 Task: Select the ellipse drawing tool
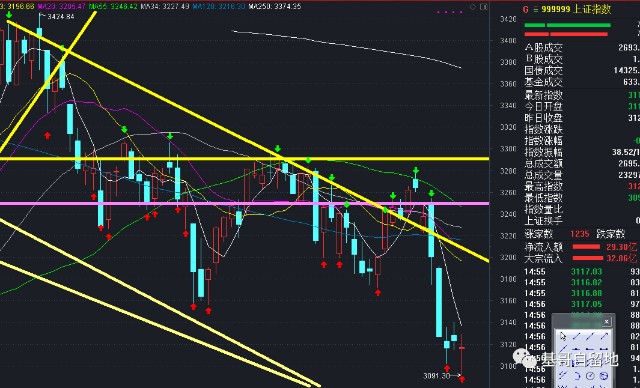pyautogui.click(x=604, y=376)
